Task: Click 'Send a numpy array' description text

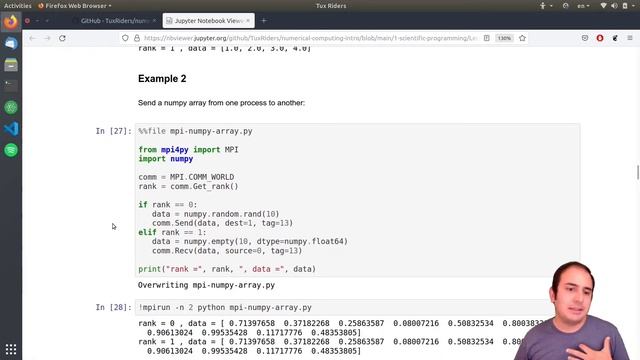Action: [221, 103]
